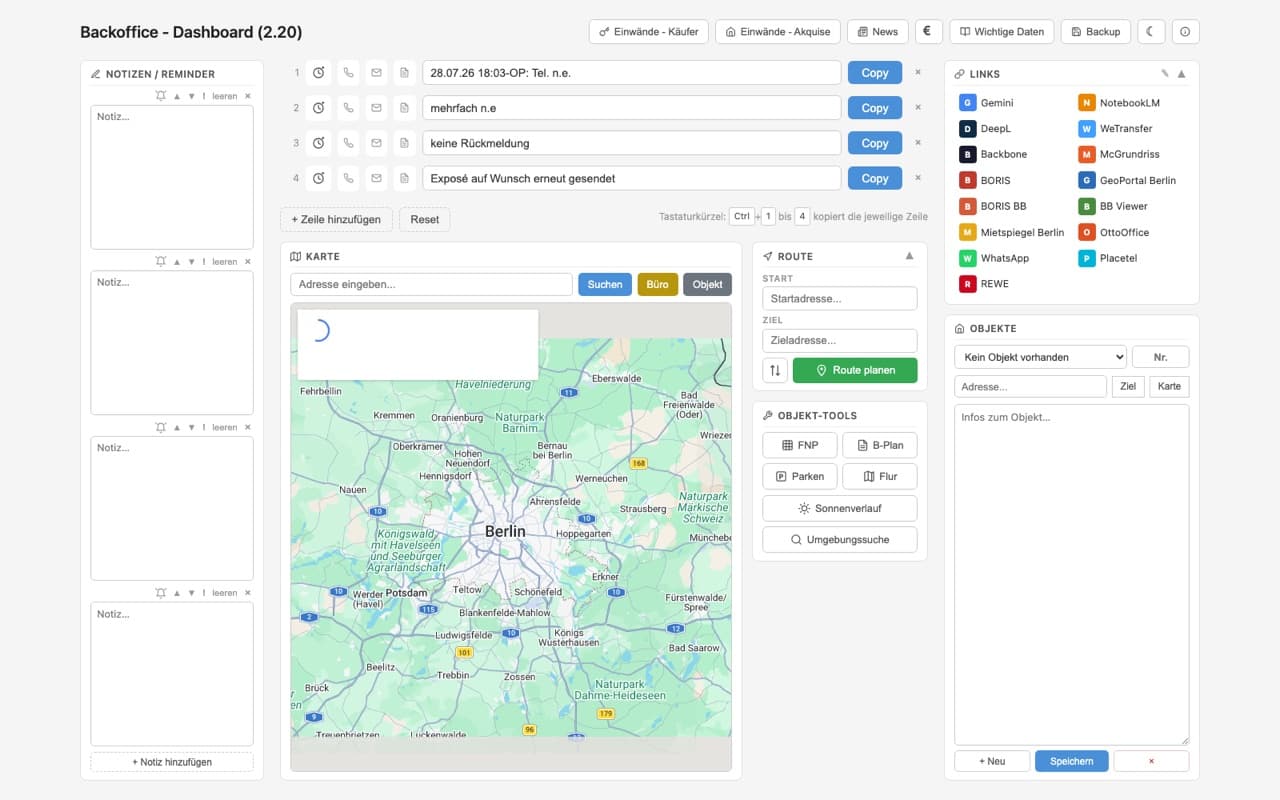Focus the Startadresse field
Screen dimensions: 1280x800
click(840, 298)
